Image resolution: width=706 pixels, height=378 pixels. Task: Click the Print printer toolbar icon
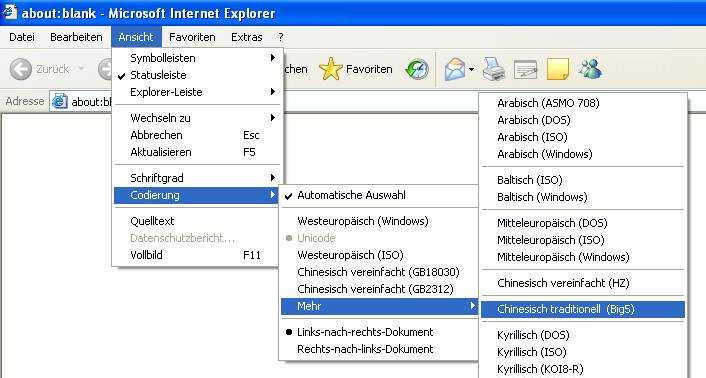494,70
